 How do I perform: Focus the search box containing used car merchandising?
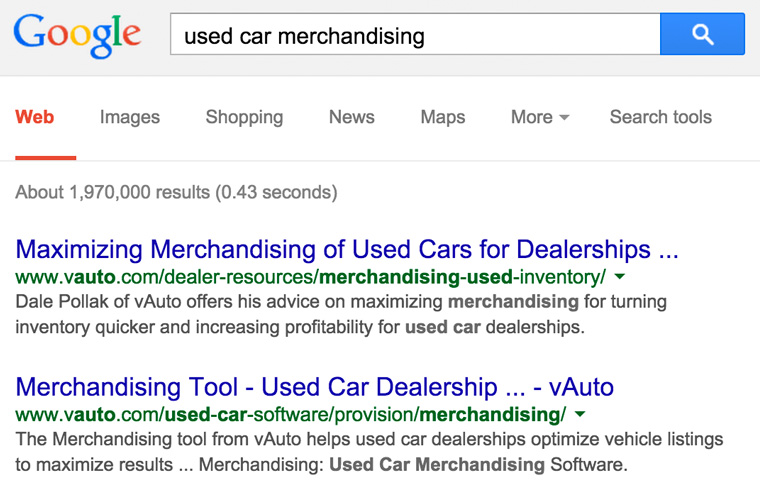[x=415, y=34]
